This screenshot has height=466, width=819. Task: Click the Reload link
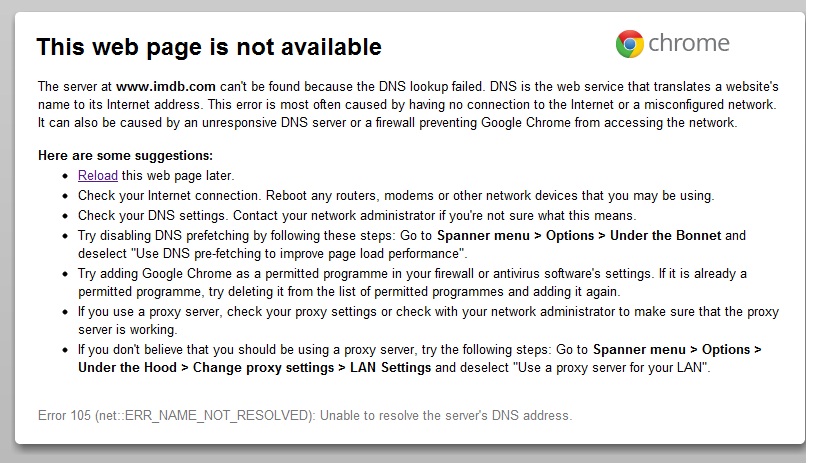97,176
